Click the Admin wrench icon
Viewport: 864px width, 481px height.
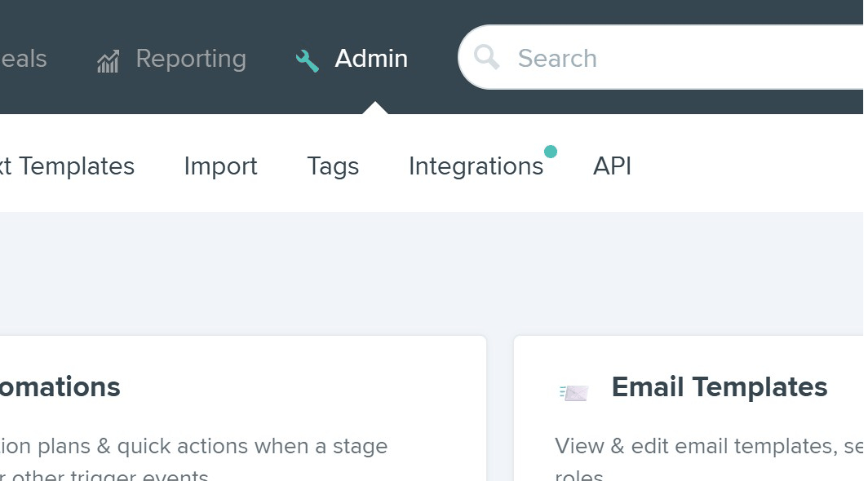pos(307,61)
